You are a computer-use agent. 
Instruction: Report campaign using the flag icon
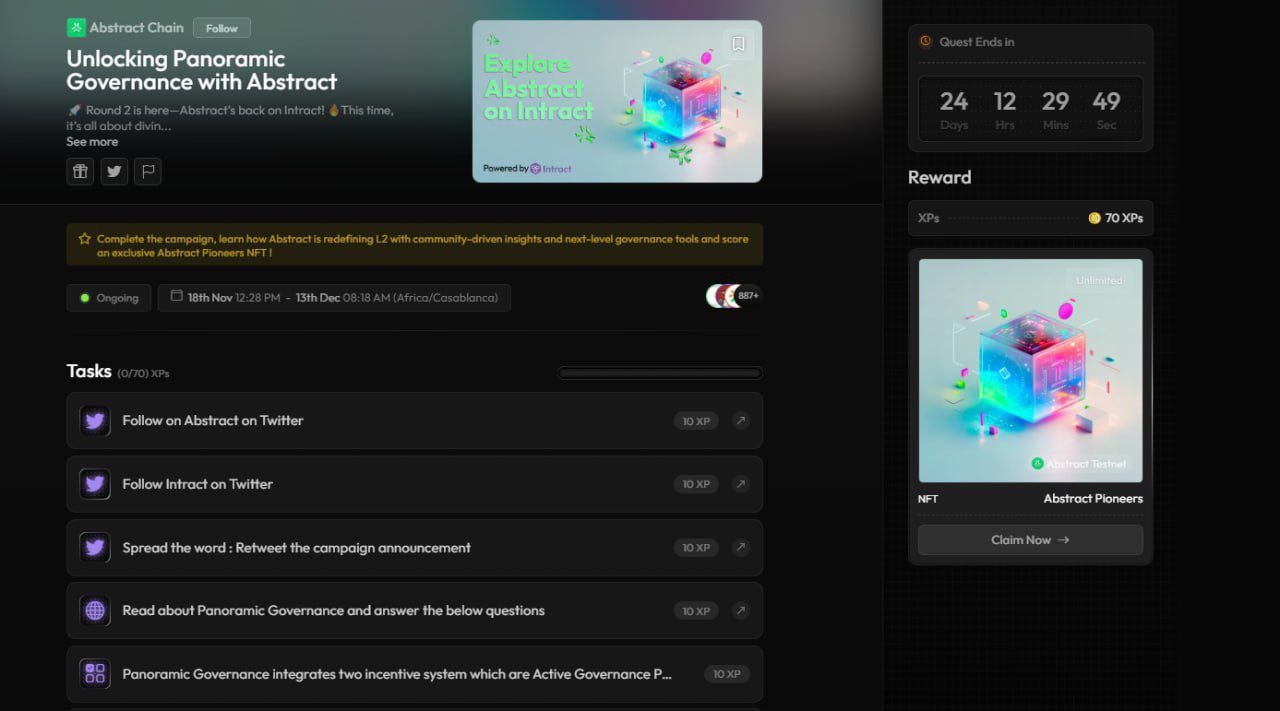pos(148,171)
